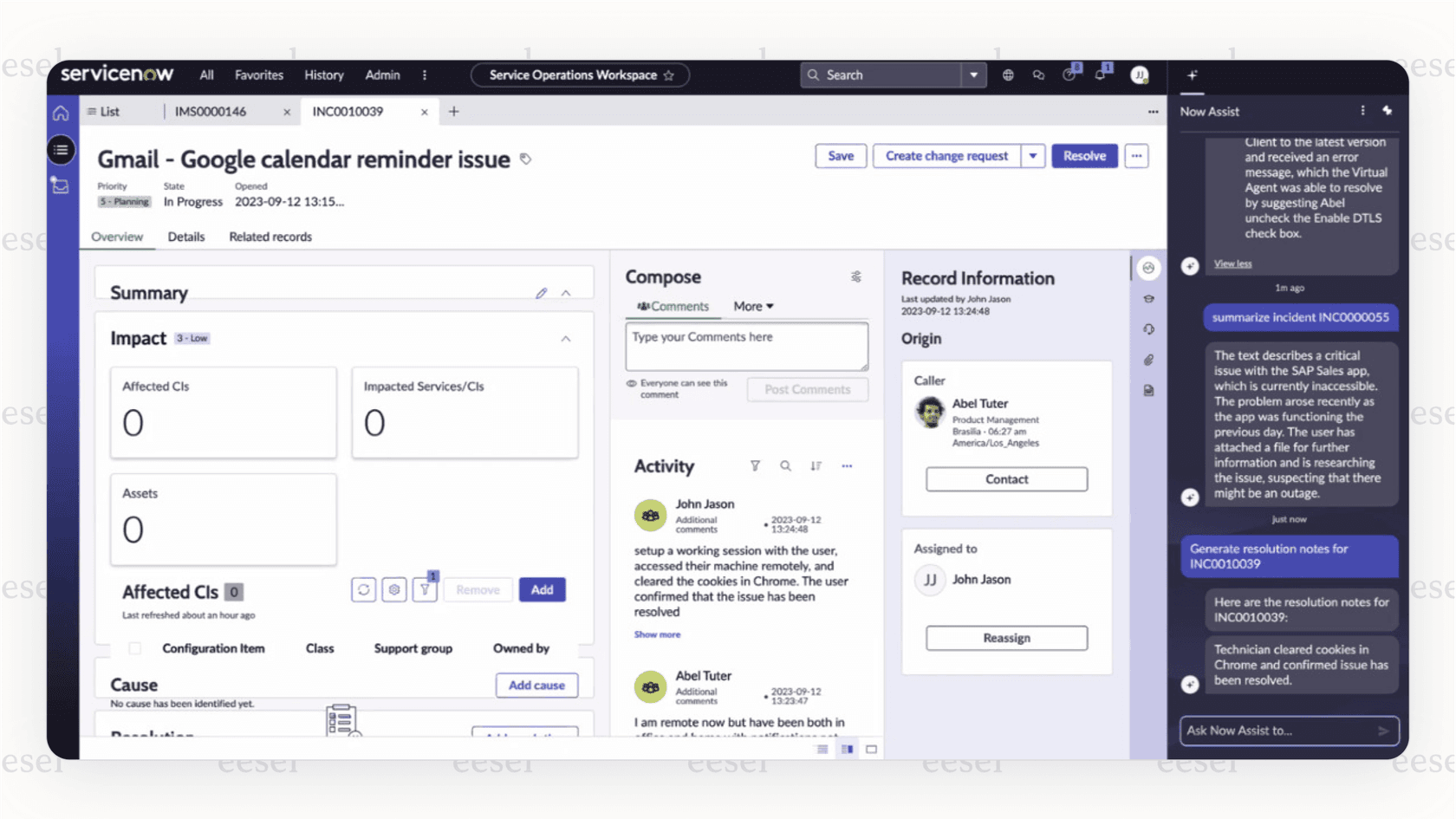Image resolution: width=1456 pixels, height=819 pixels.
Task: Collapse the Impact section chevron
Action: [566, 338]
